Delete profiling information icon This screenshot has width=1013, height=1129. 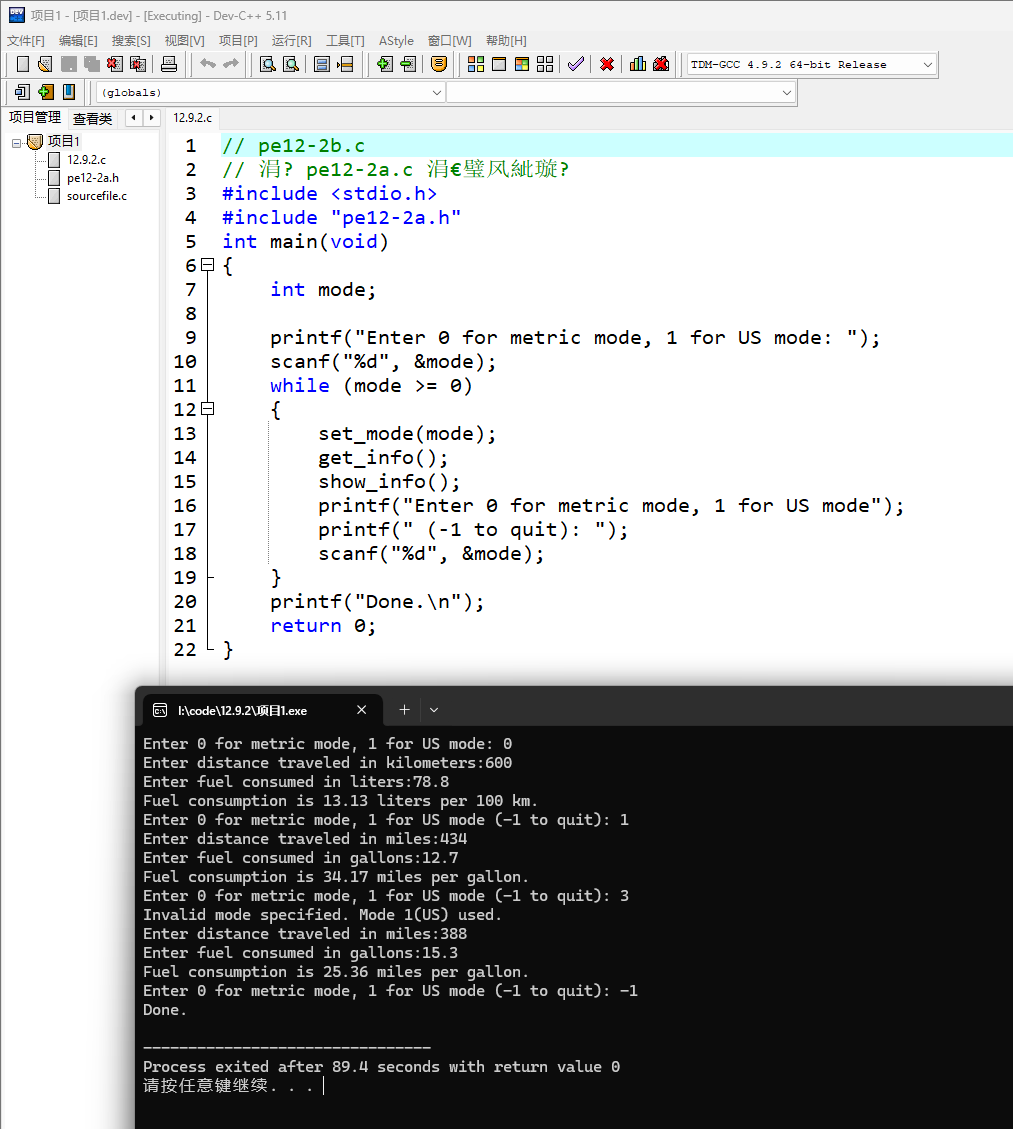[x=661, y=65]
